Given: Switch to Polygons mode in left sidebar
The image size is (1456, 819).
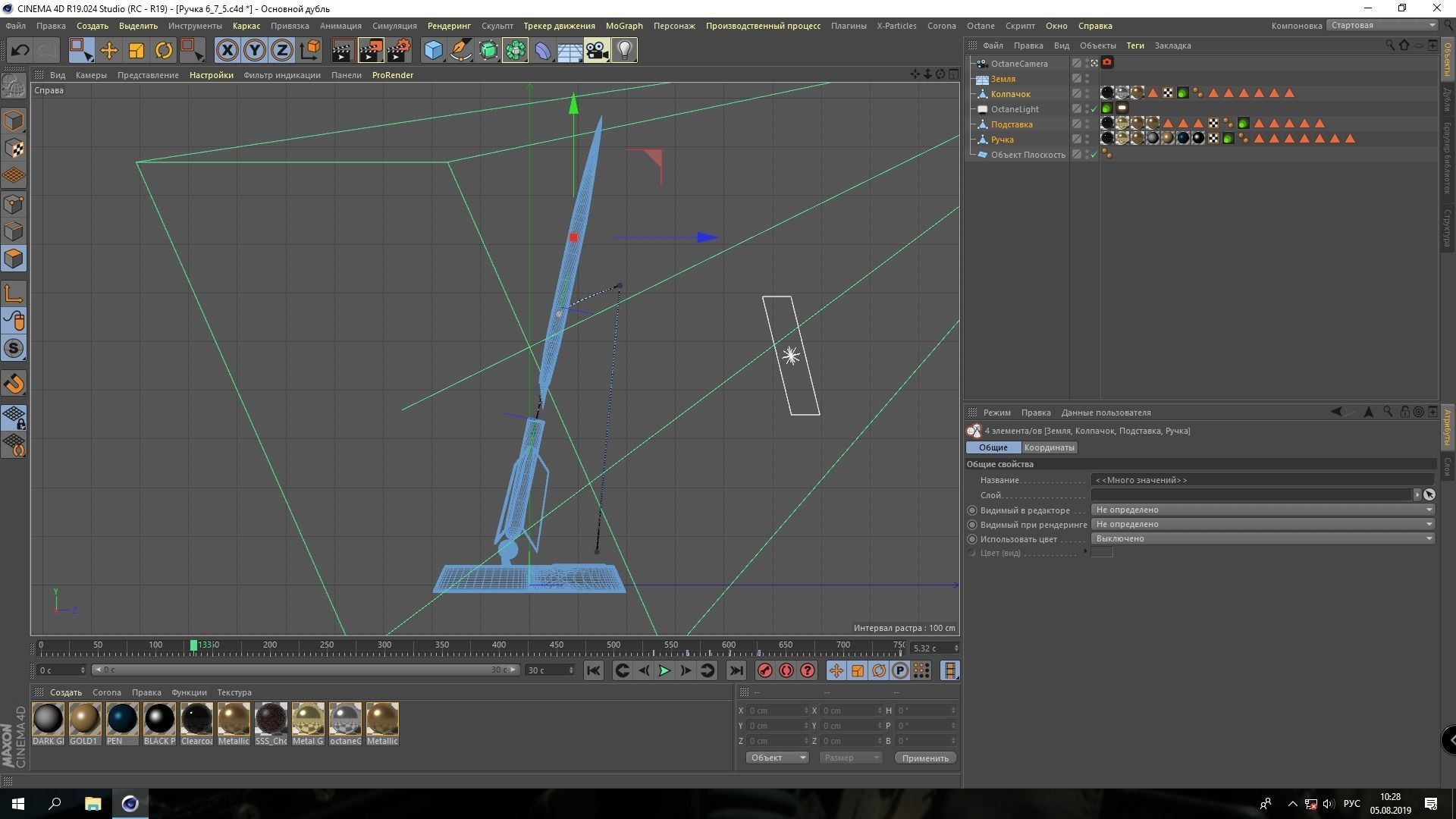Looking at the screenshot, I should [x=14, y=259].
